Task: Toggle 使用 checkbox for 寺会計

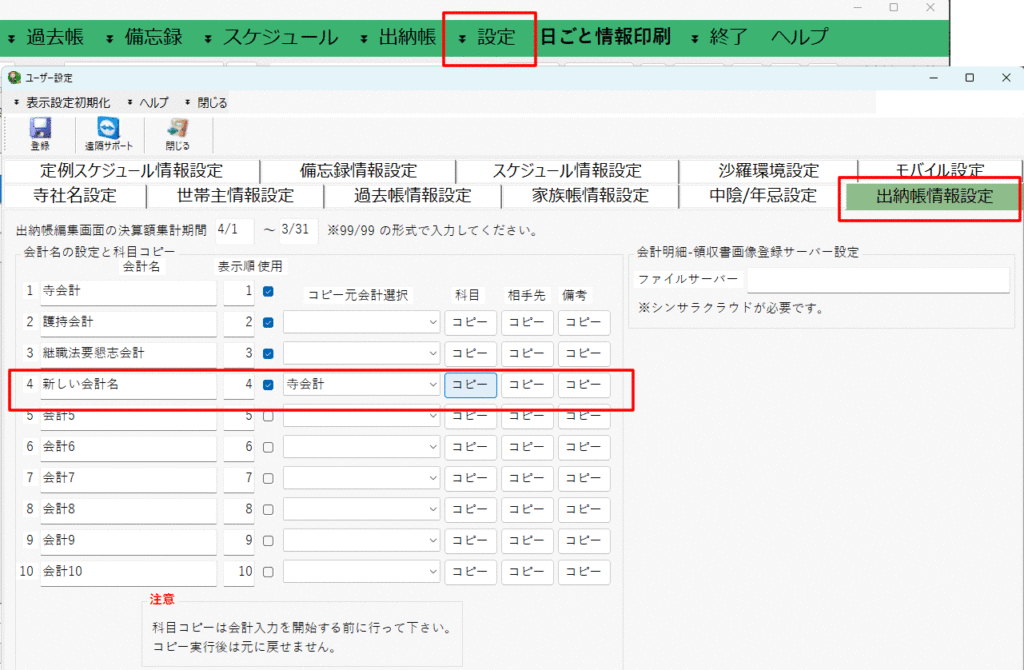Action: tap(267, 292)
